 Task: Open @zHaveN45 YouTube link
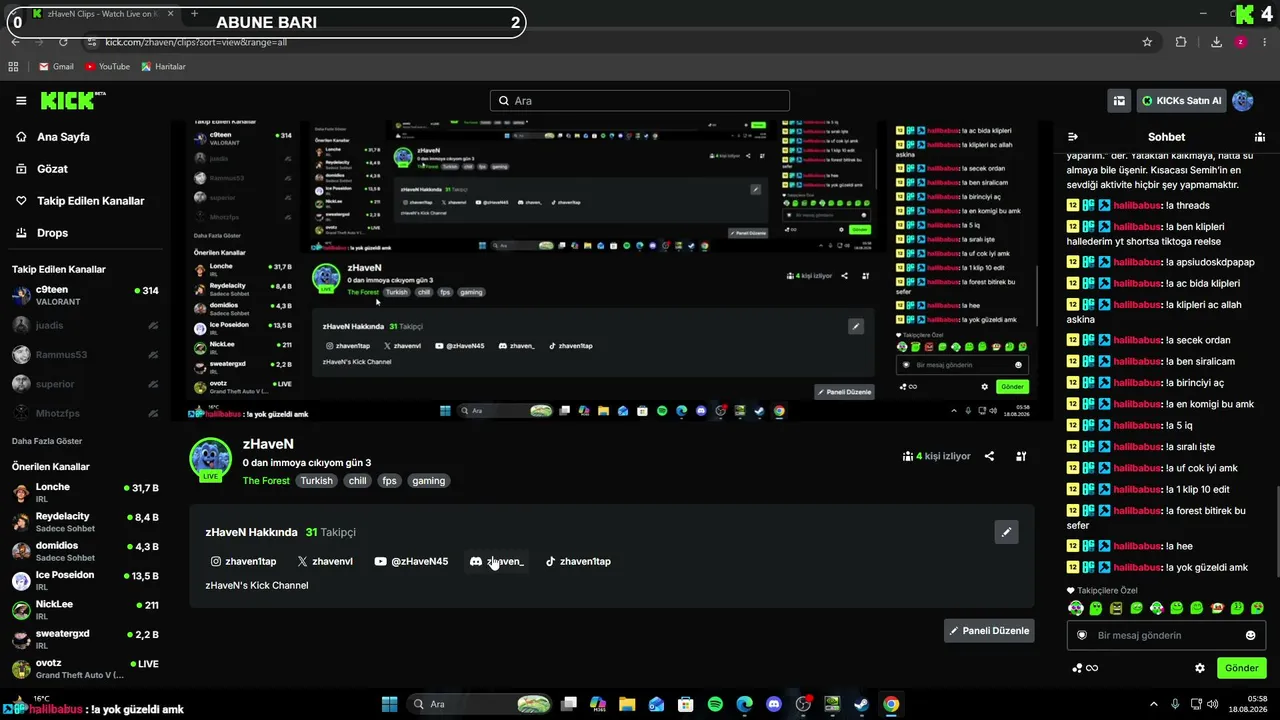point(411,561)
